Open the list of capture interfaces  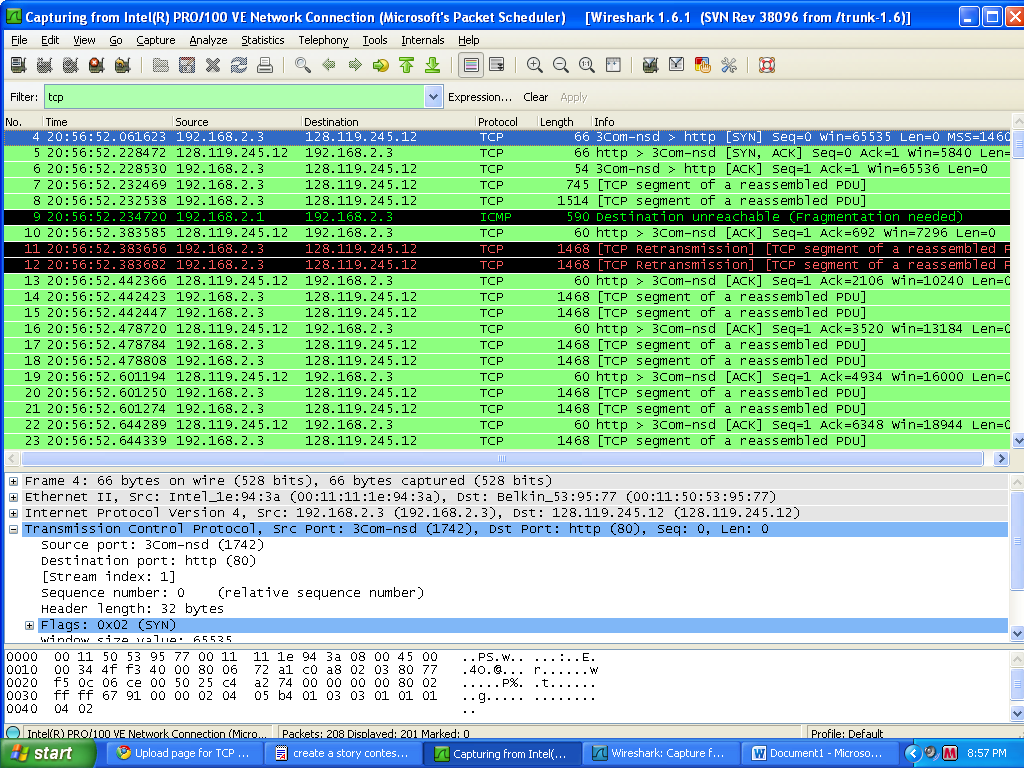tap(18, 65)
